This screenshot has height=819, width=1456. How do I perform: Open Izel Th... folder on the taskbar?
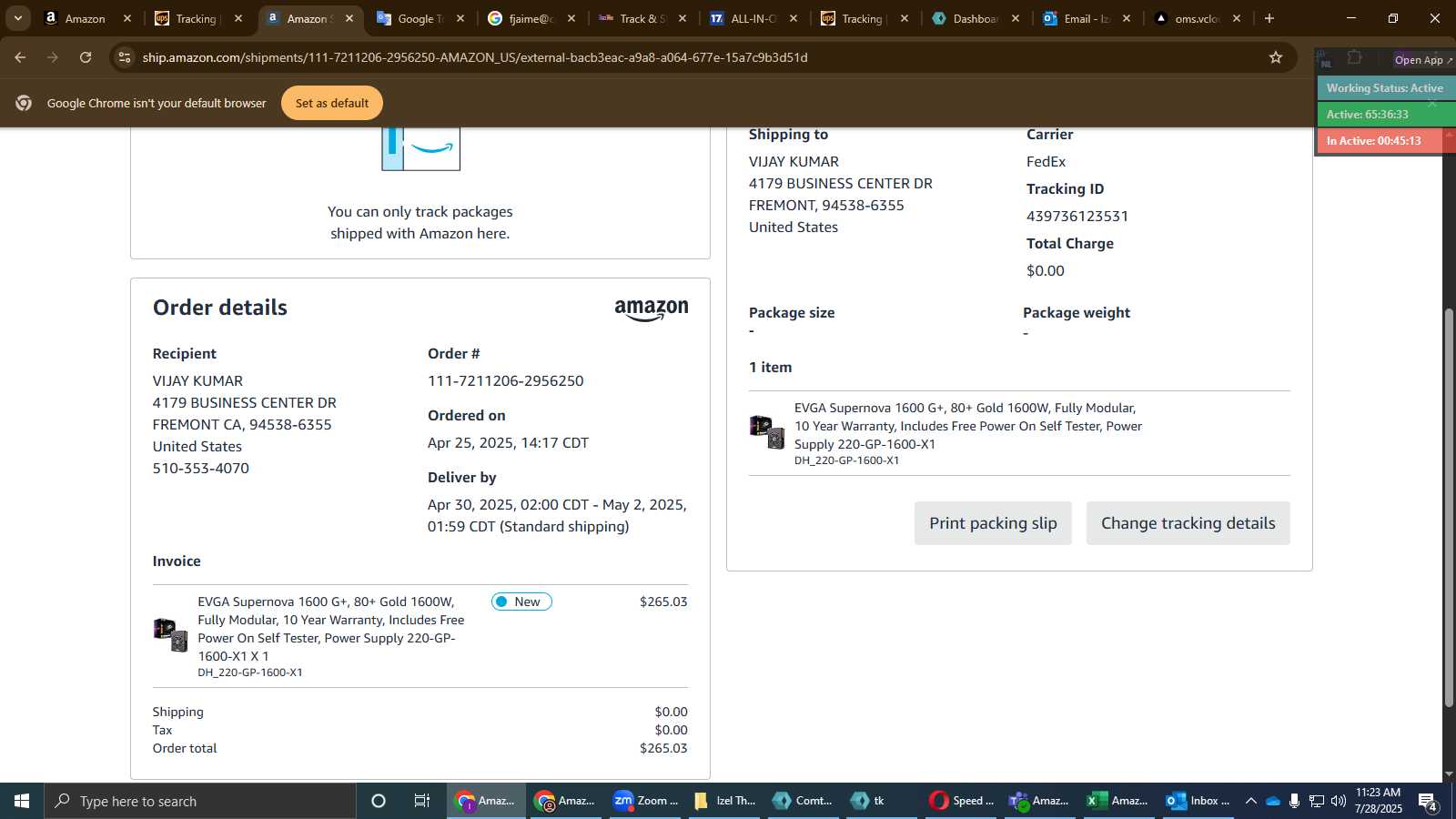click(x=724, y=801)
